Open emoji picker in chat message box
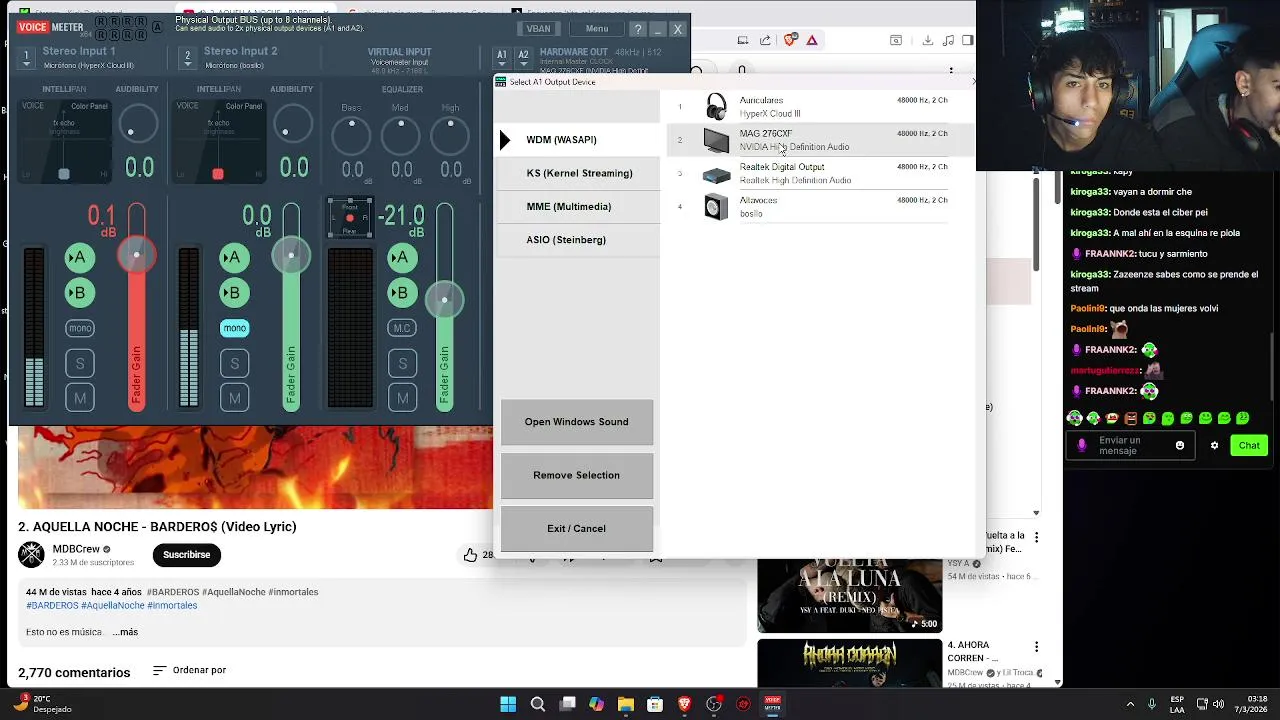Viewport: 1280px width, 720px height. [x=1180, y=445]
